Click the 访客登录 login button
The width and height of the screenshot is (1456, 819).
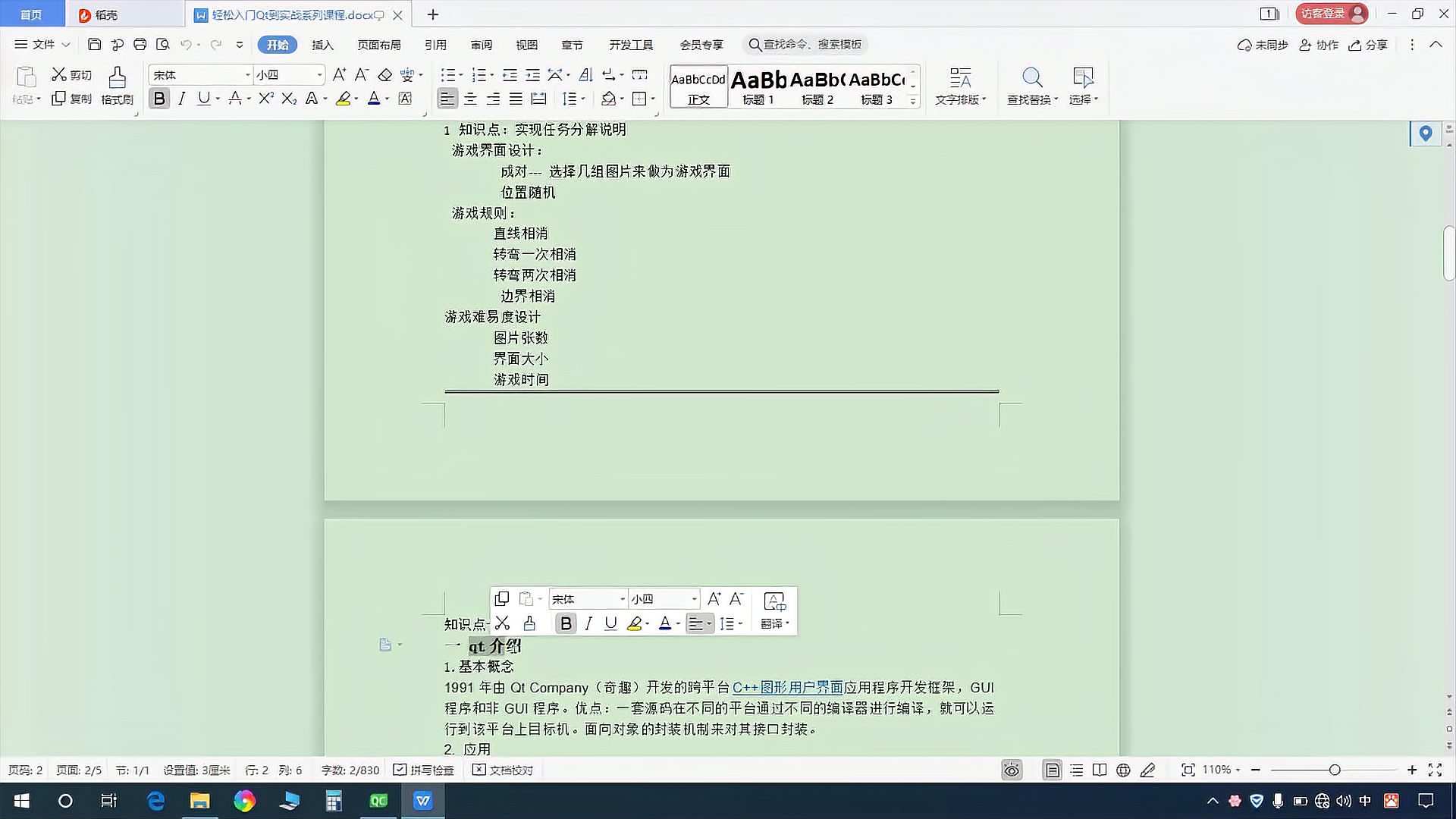pyautogui.click(x=1331, y=14)
